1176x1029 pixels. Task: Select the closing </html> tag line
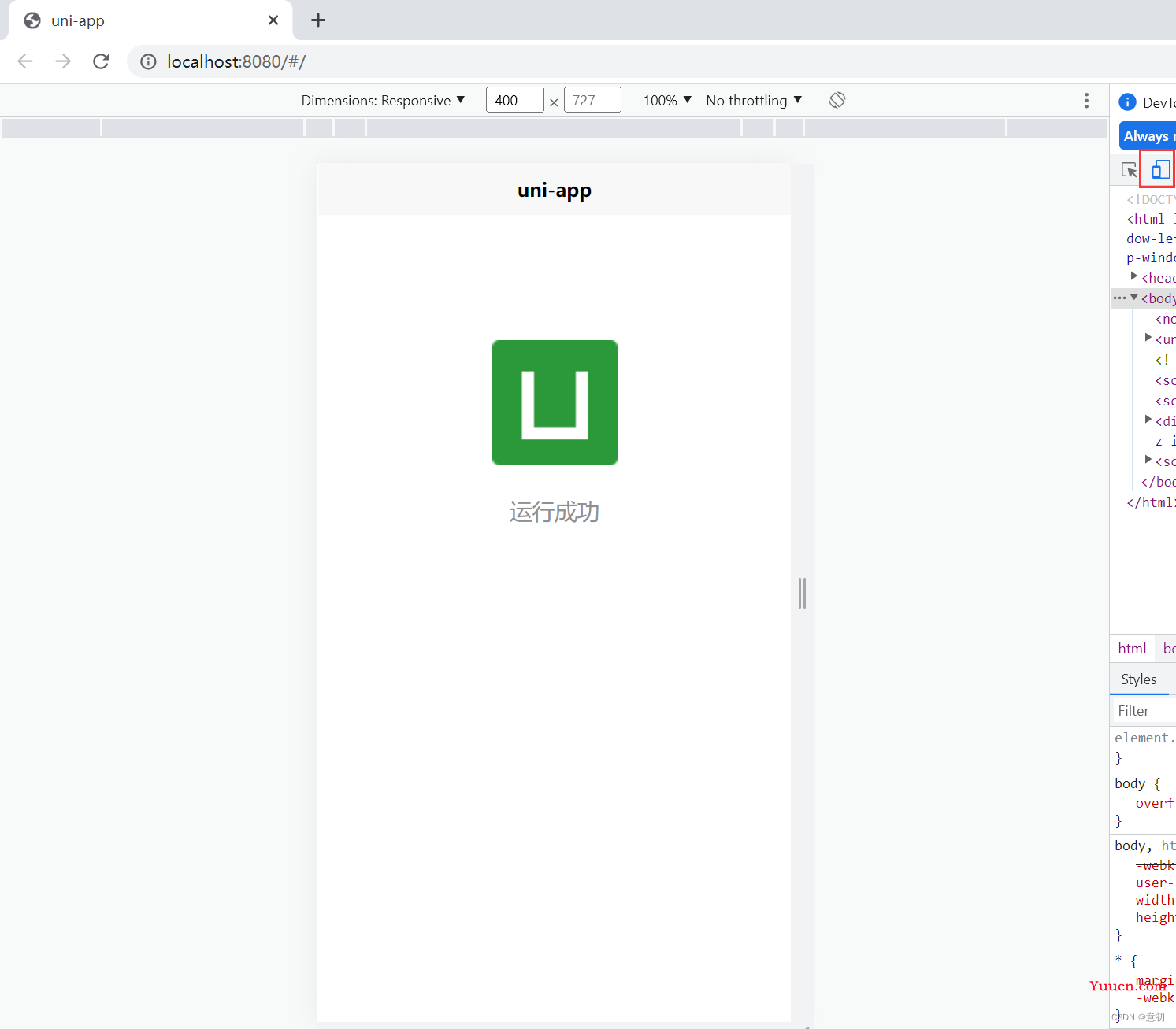point(1151,502)
